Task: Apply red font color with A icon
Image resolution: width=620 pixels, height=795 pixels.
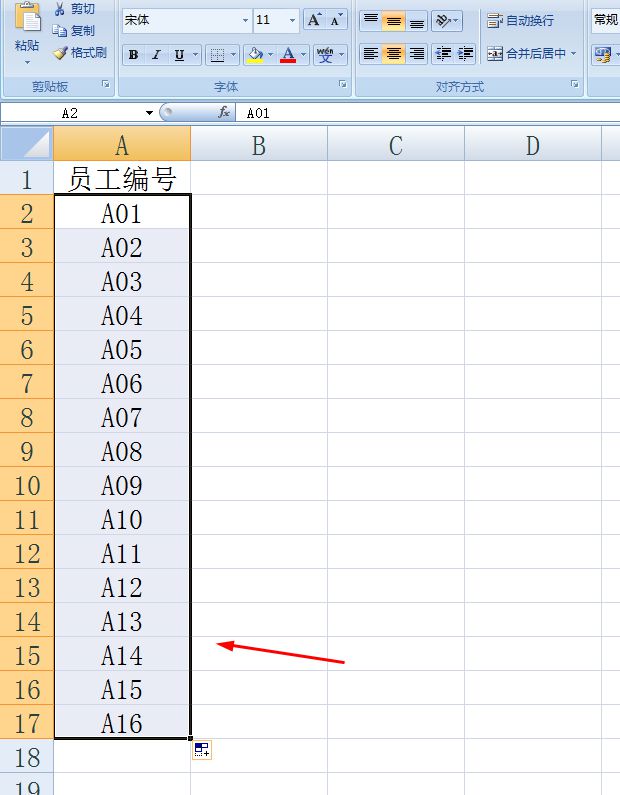Action: (x=288, y=54)
